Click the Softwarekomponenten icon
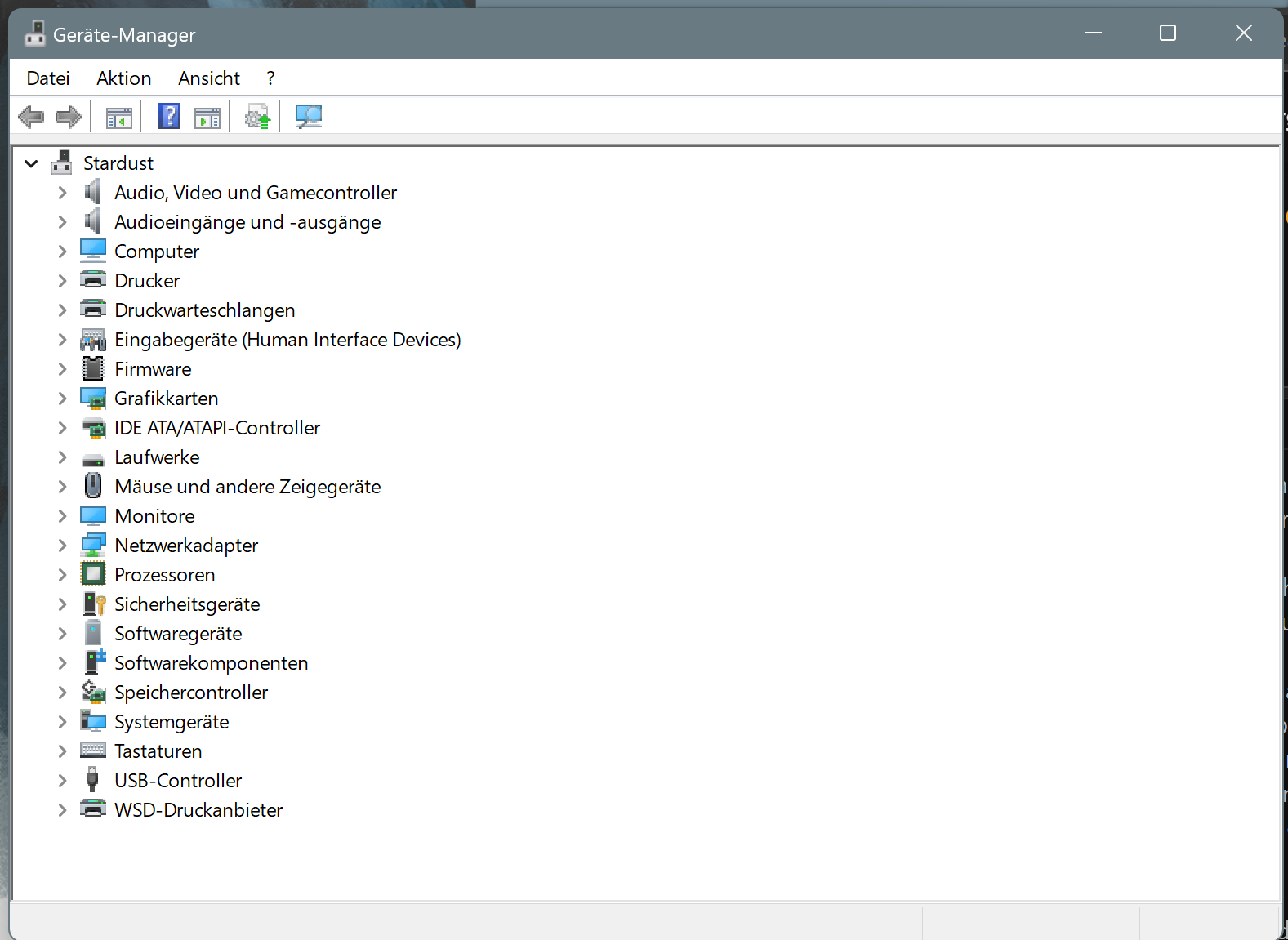This screenshot has width=1288, height=940. click(95, 662)
